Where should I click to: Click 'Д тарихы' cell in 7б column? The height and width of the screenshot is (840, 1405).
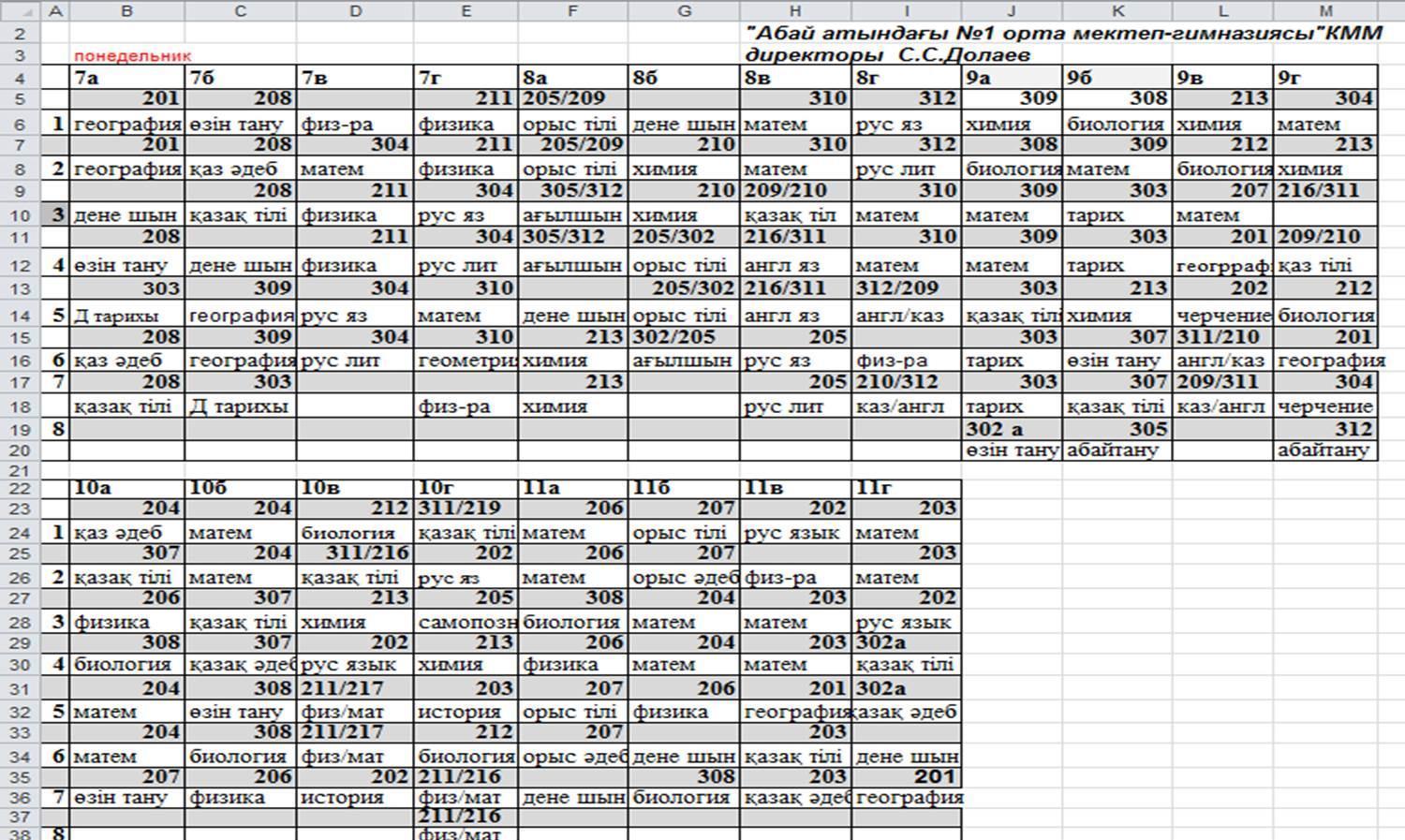pyautogui.click(x=241, y=406)
